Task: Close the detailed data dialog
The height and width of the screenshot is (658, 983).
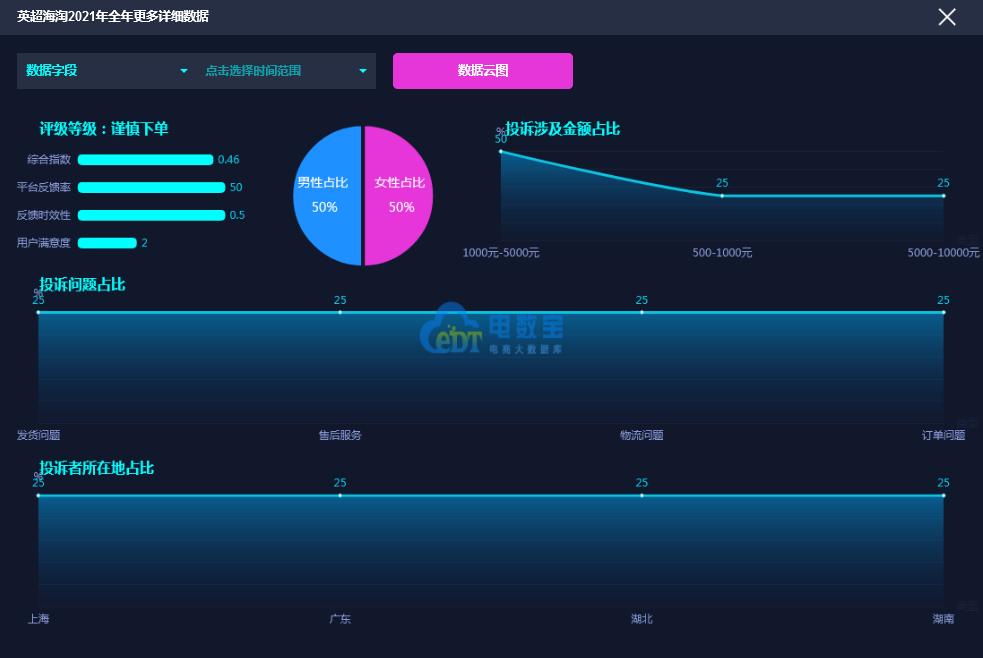Action: (947, 17)
